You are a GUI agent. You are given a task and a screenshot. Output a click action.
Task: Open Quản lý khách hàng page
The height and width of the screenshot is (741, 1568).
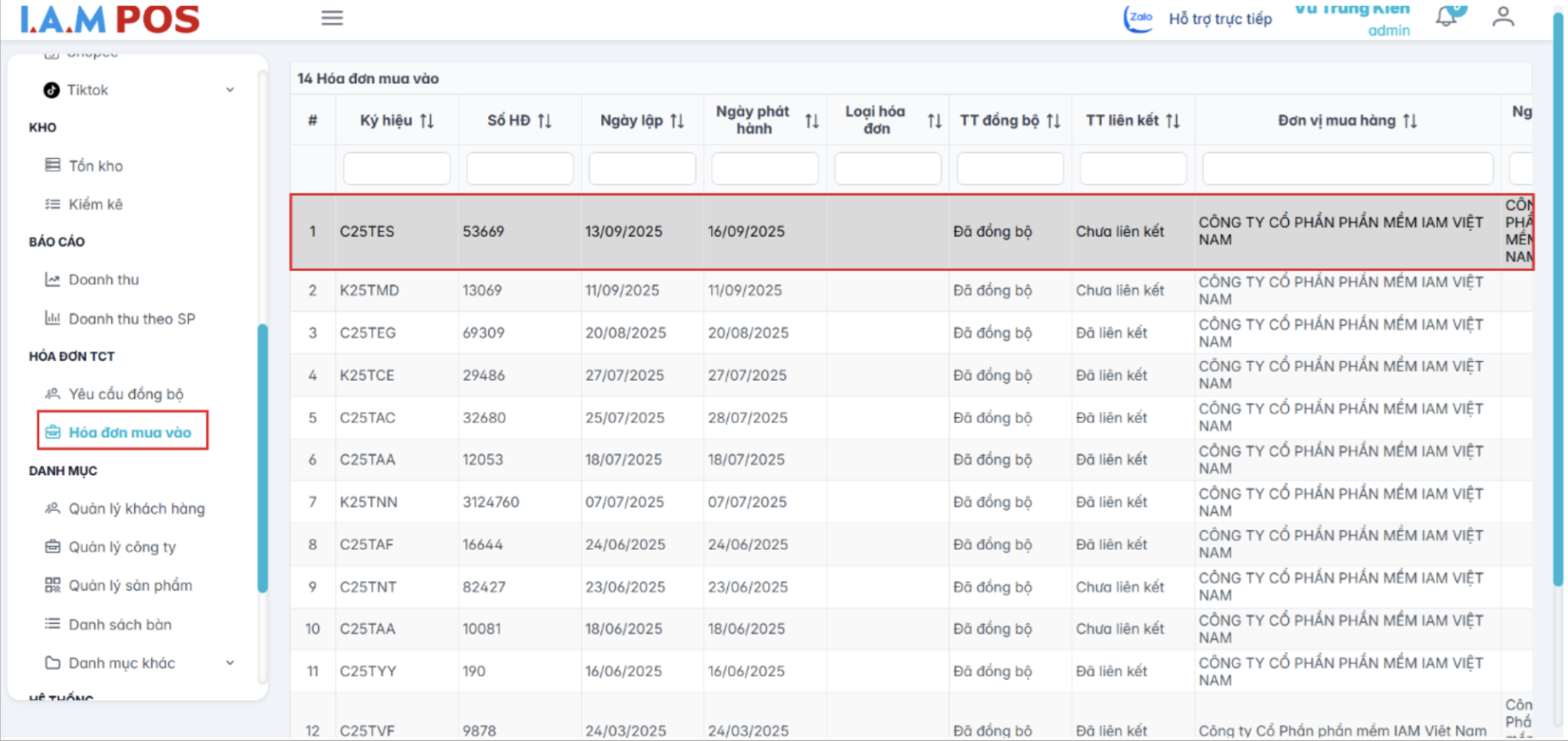coord(136,509)
